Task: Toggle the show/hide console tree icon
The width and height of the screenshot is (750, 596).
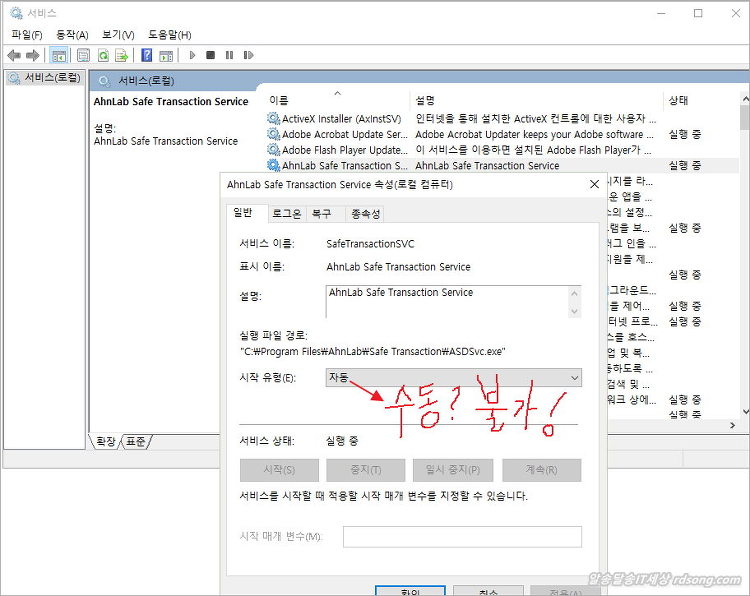Action: pyautogui.click(x=59, y=55)
